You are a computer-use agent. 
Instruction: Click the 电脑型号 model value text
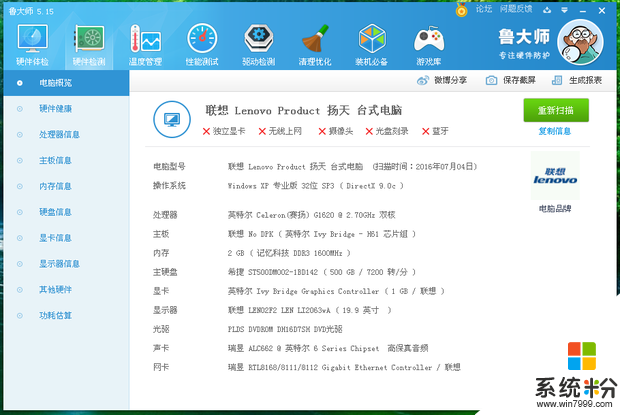click(x=353, y=166)
